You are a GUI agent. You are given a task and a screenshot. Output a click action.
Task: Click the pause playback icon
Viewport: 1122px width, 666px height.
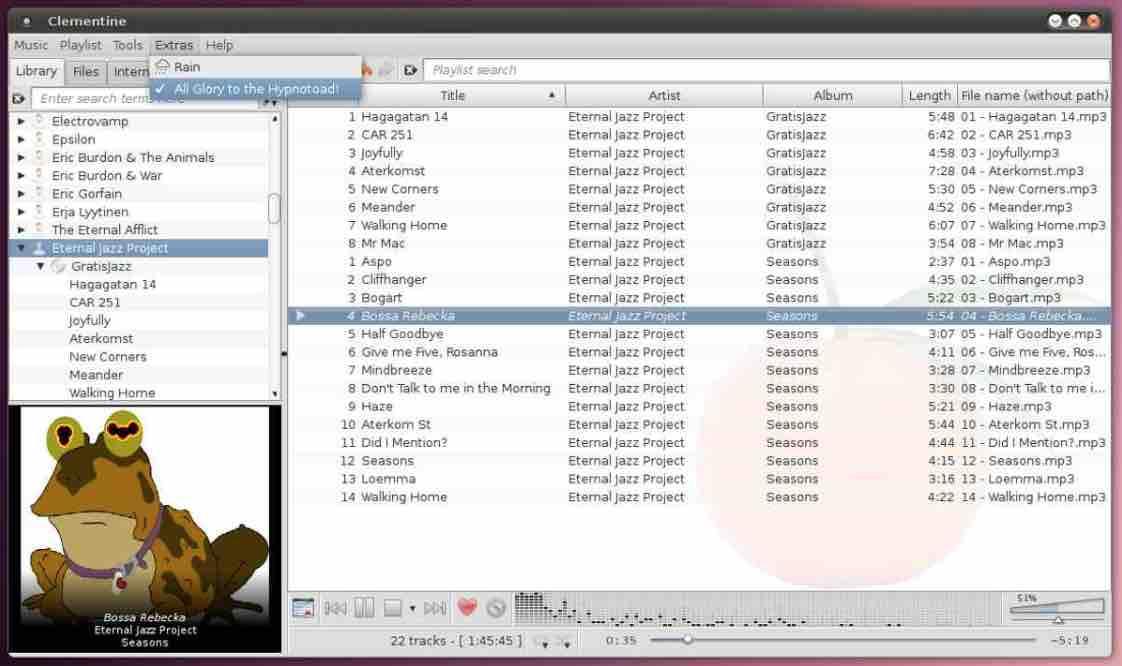363,607
